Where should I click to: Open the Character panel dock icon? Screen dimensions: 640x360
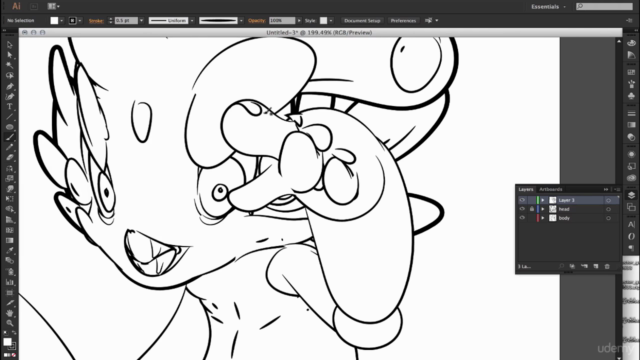[631, 224]
